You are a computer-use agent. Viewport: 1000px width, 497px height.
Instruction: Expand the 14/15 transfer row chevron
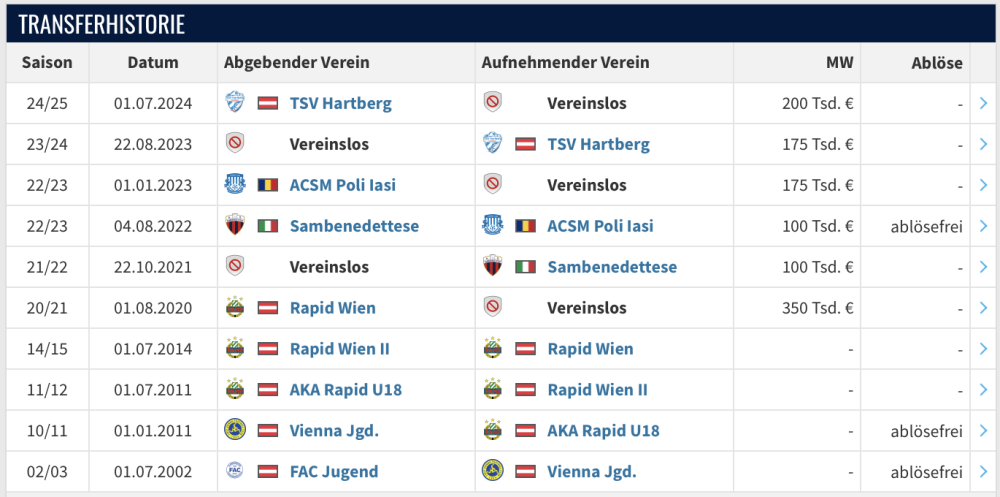point(984,349)
